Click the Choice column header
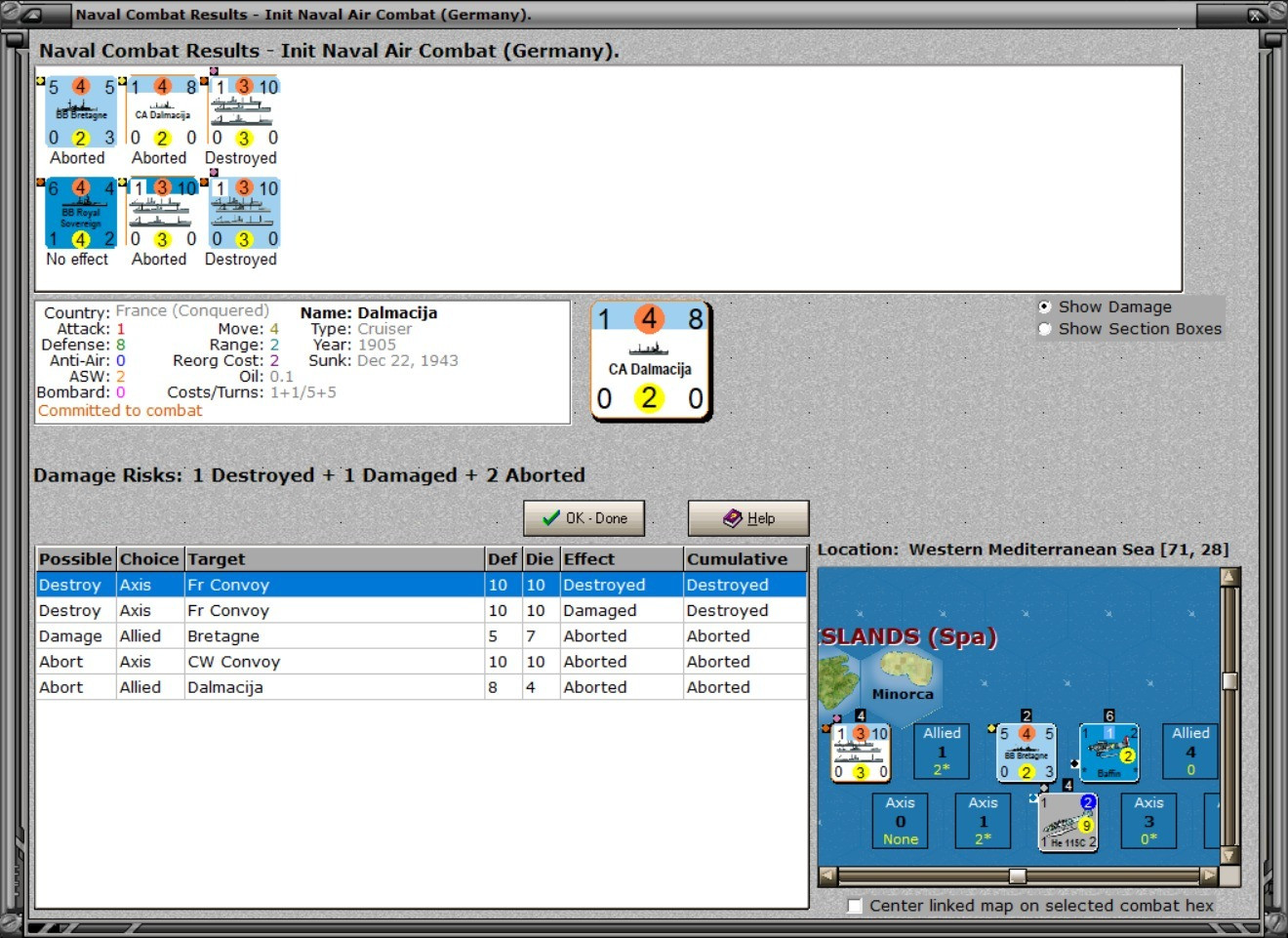The width and height of the screenshot is (1288, 938). (150, 559)
